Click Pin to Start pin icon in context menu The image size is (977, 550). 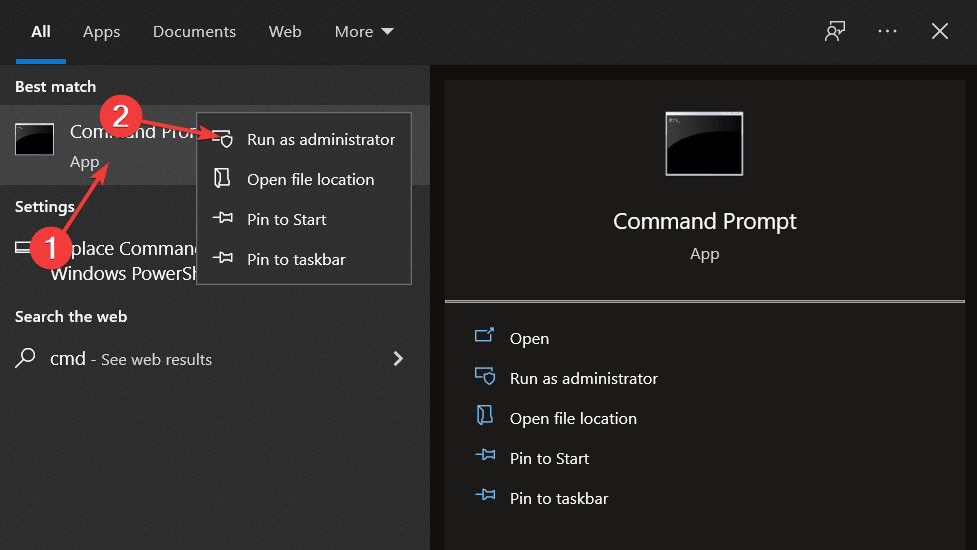click(222, 218)
